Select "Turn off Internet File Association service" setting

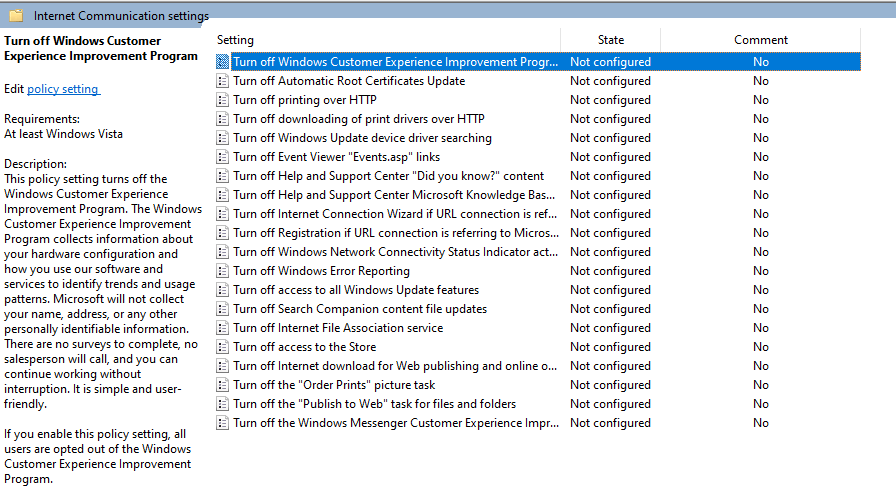338,328
